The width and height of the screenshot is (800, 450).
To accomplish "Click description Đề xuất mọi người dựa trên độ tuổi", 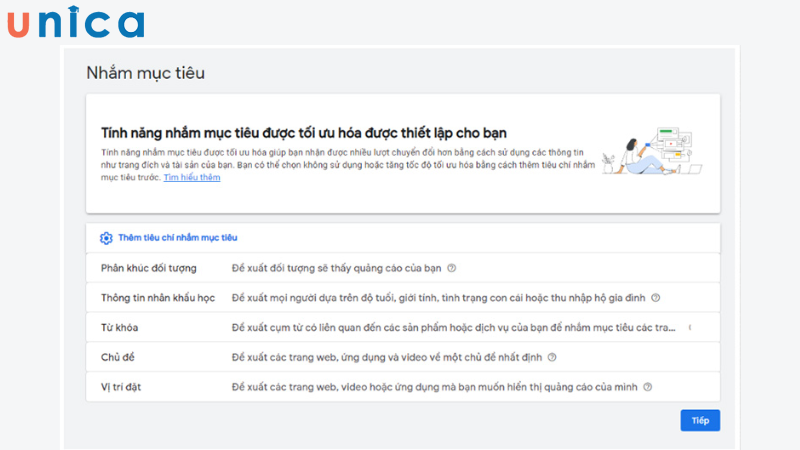I will click(438, 297).
